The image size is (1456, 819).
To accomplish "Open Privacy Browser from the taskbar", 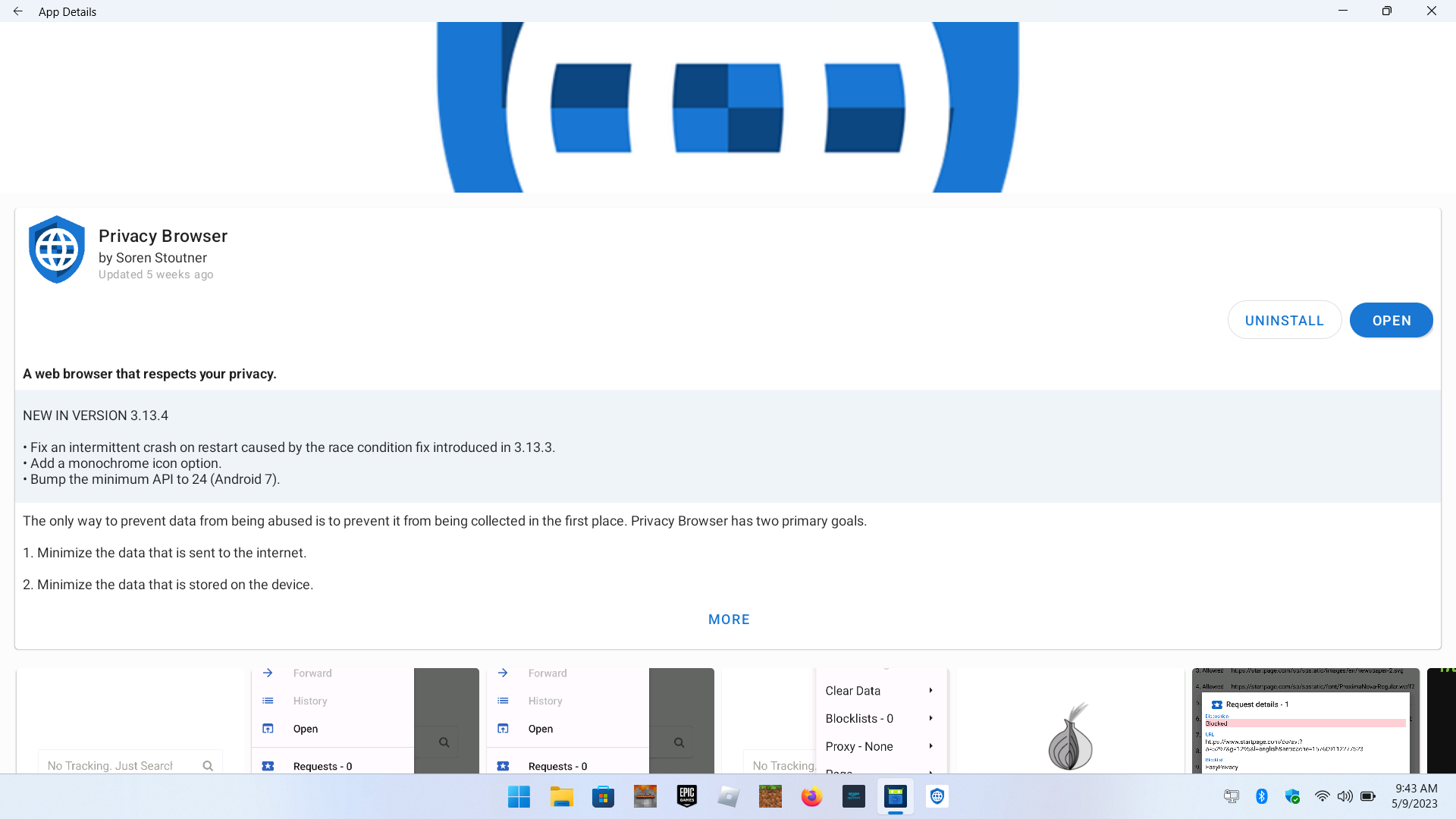I will click(x=937, y=796).
